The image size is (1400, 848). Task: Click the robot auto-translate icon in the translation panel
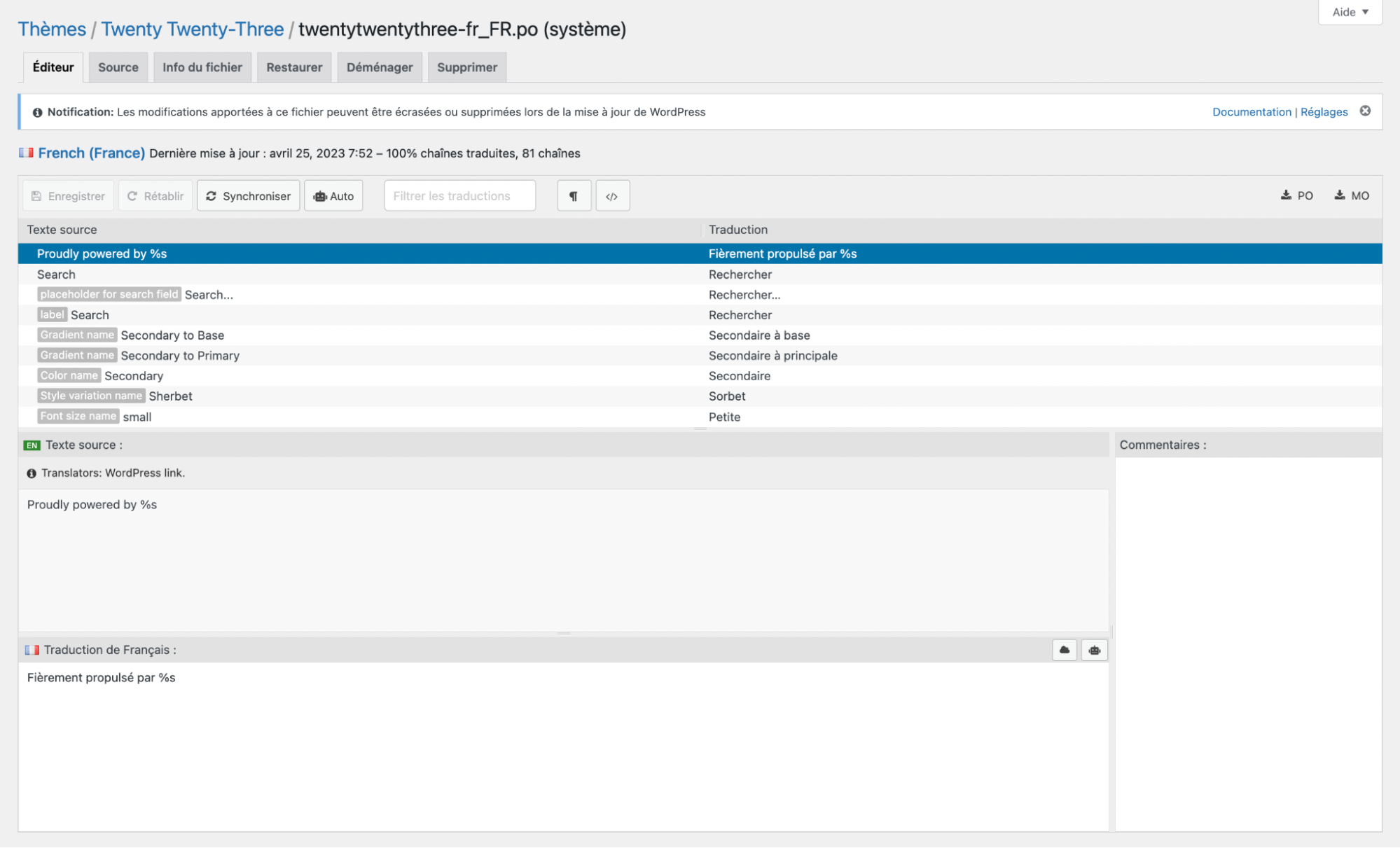[x=1094, y=650]
